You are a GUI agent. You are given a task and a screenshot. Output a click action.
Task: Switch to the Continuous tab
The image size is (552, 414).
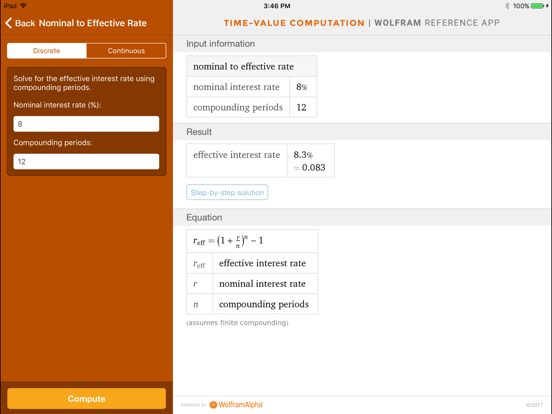(x=126, y=51)
